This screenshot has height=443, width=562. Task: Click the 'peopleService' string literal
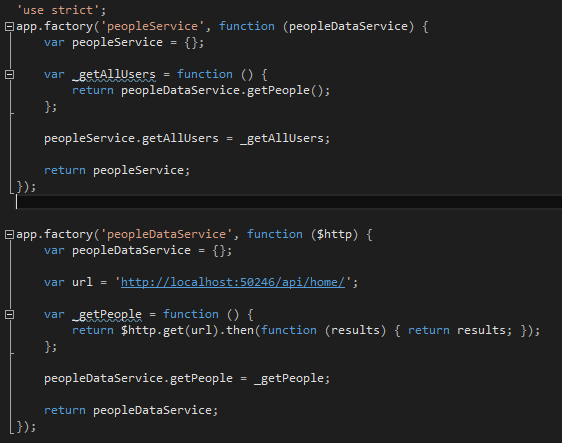(x=152, y=26)
